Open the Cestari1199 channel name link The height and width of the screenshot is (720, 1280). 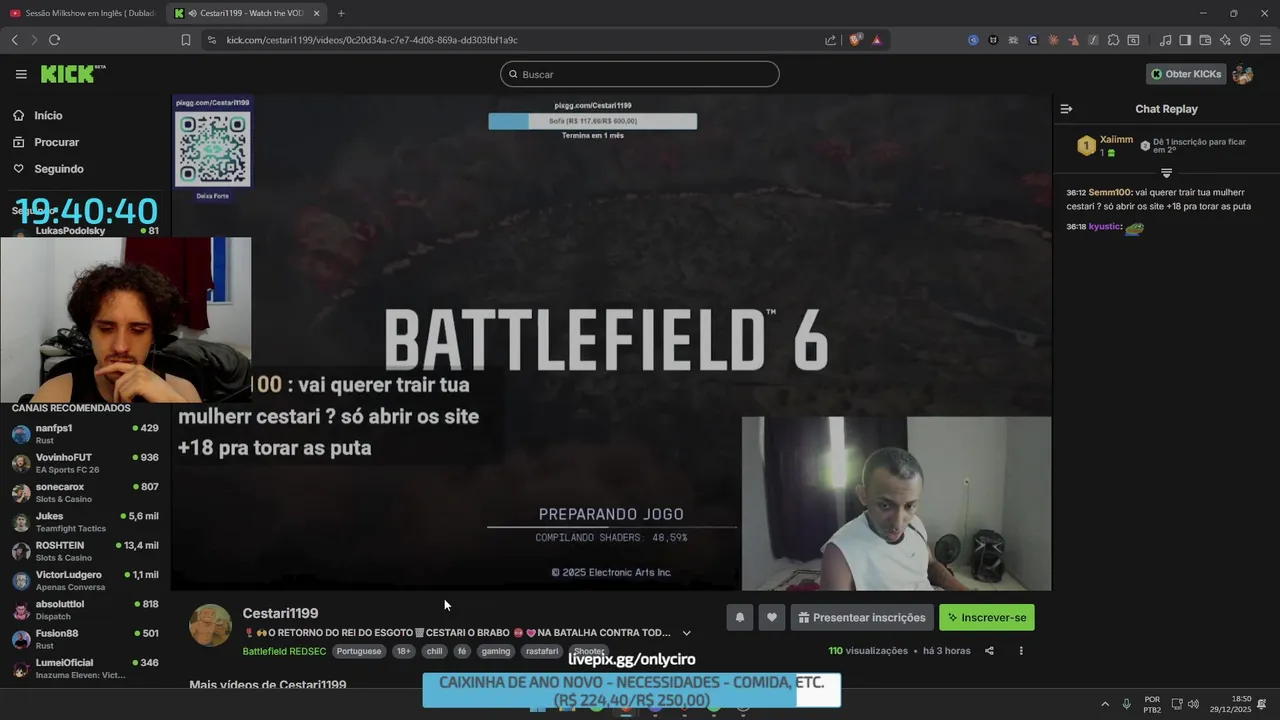pos(280,613)
